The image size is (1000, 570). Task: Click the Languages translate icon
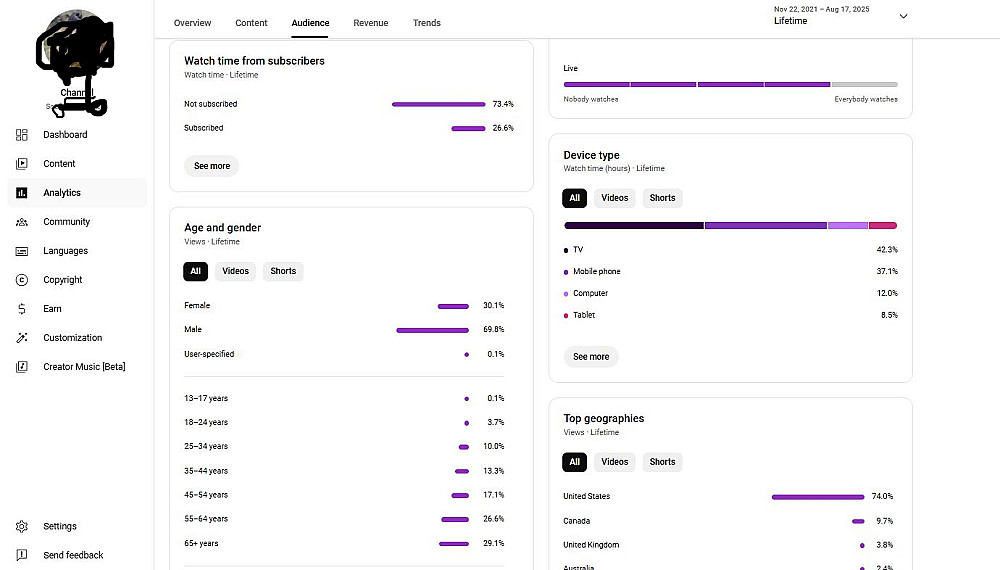point(22,251)
